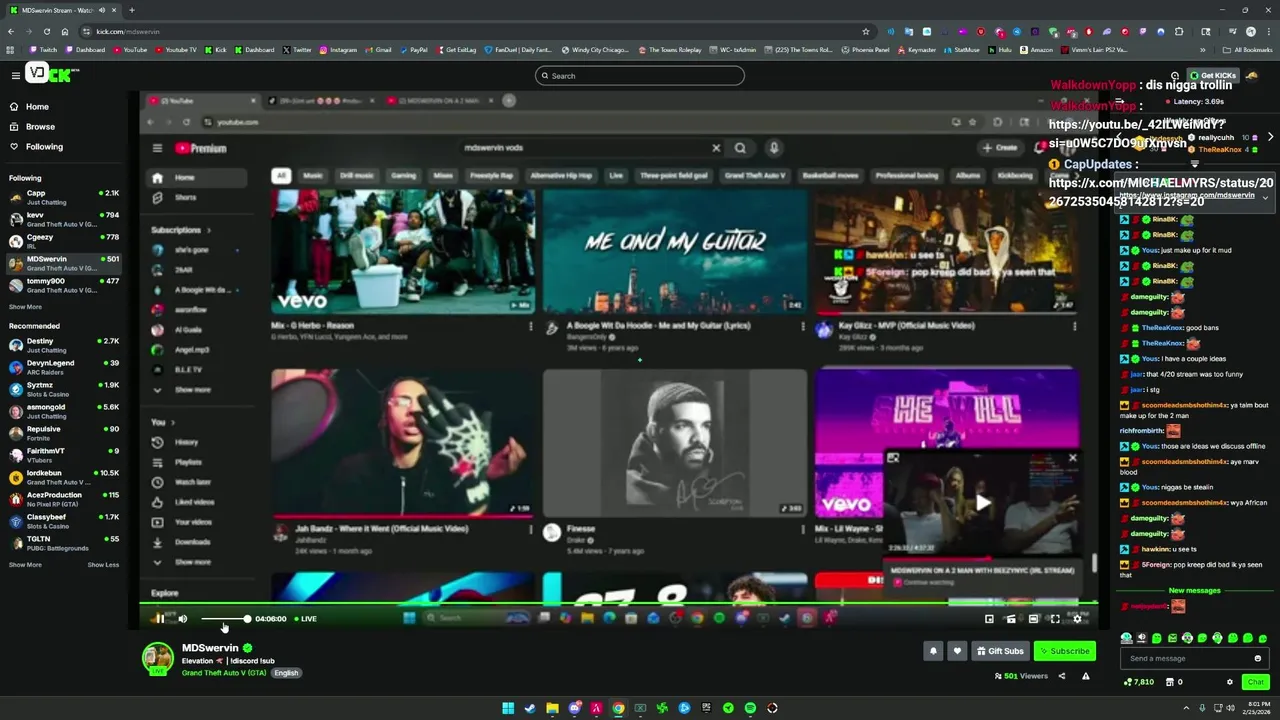Open asmongold in Recommended channels
The height and width of the screenshot is (720, 1280).
(x=64, y=411)
